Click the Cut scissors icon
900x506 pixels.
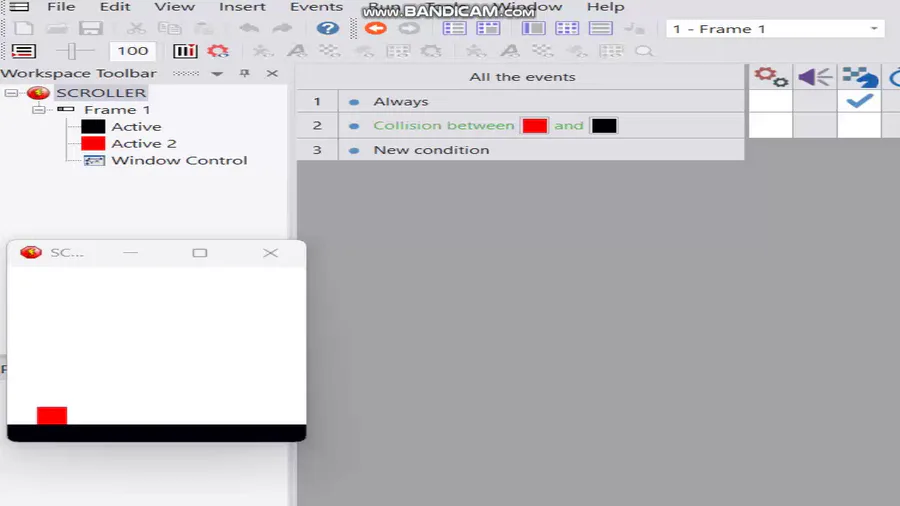click(x=135, y=28)
